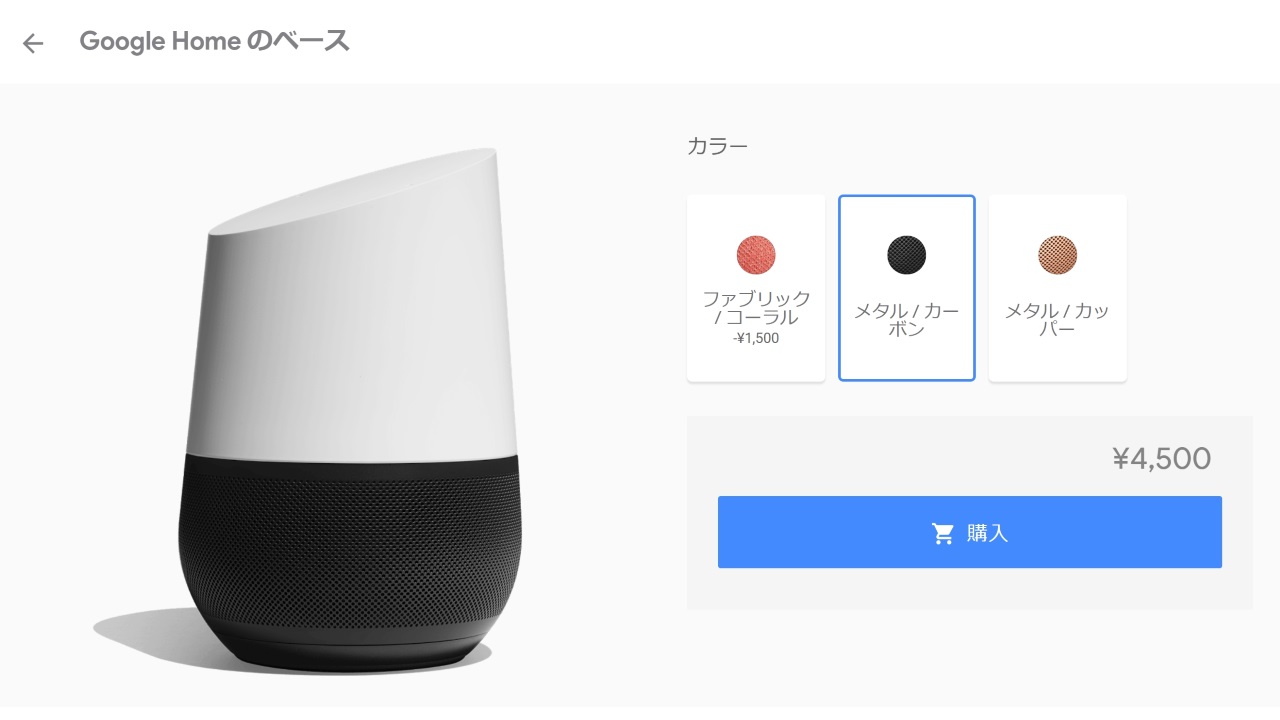
Task: Pick the black carbon swatch circle
Action: pyautogui.click(x=907, y=254)
